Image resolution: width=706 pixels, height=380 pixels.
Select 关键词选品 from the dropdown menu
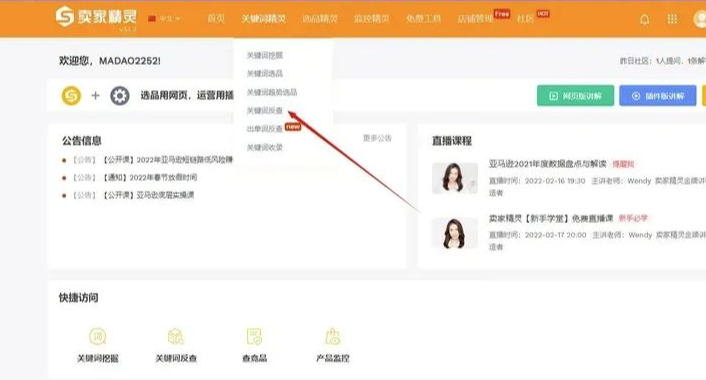pyautogui.click(x=265, y=73)
